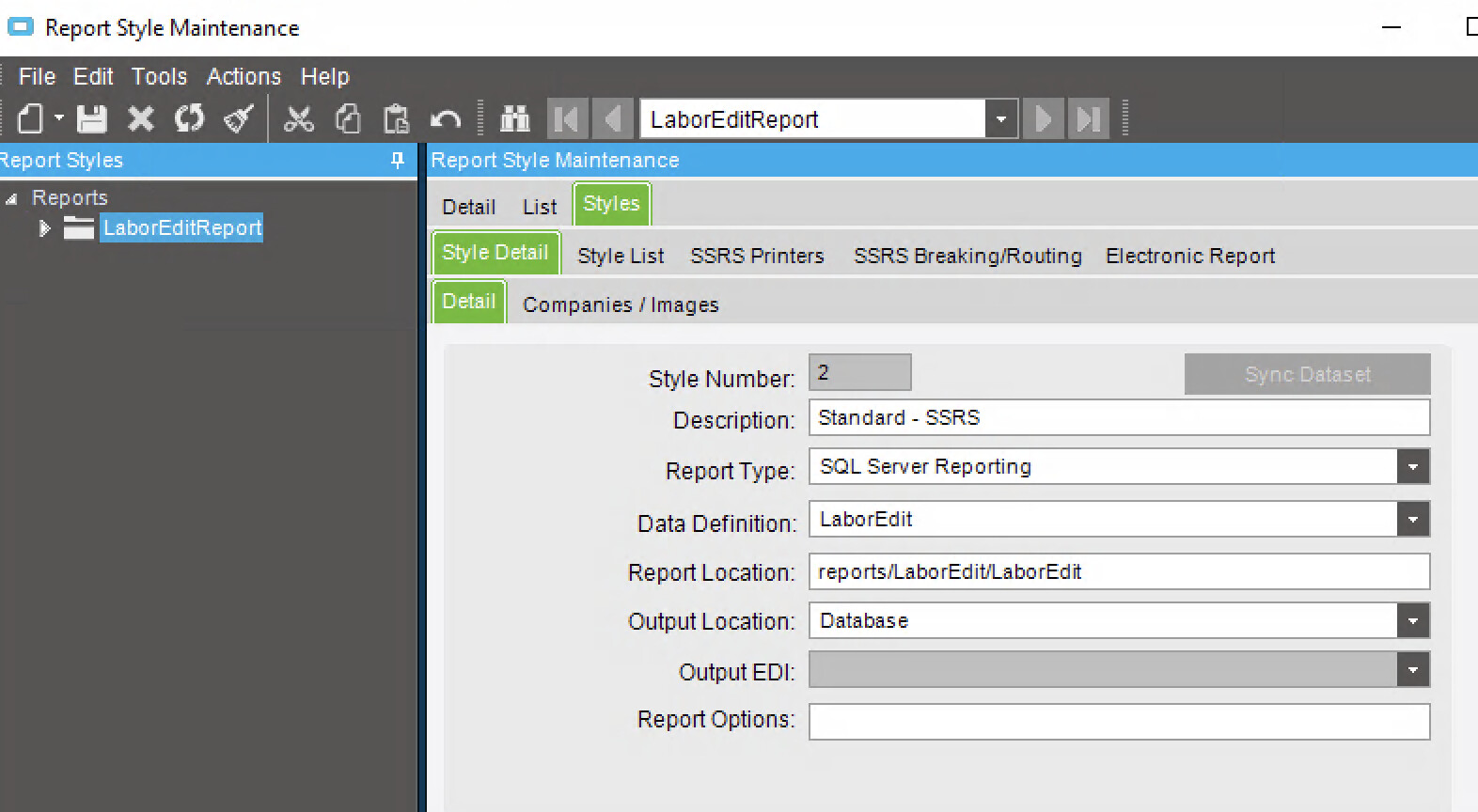Open the Report Type dropdown
1478x812 pixels.
click(x=1412, y=467)
